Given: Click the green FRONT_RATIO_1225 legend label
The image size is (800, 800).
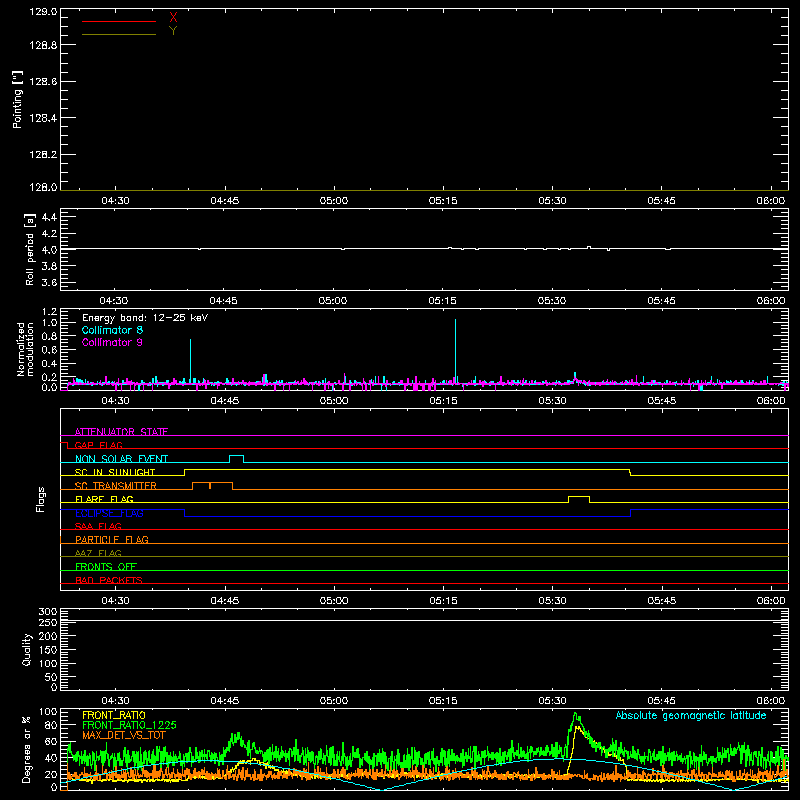Looking at the screenshot, I should pos(129,725).
